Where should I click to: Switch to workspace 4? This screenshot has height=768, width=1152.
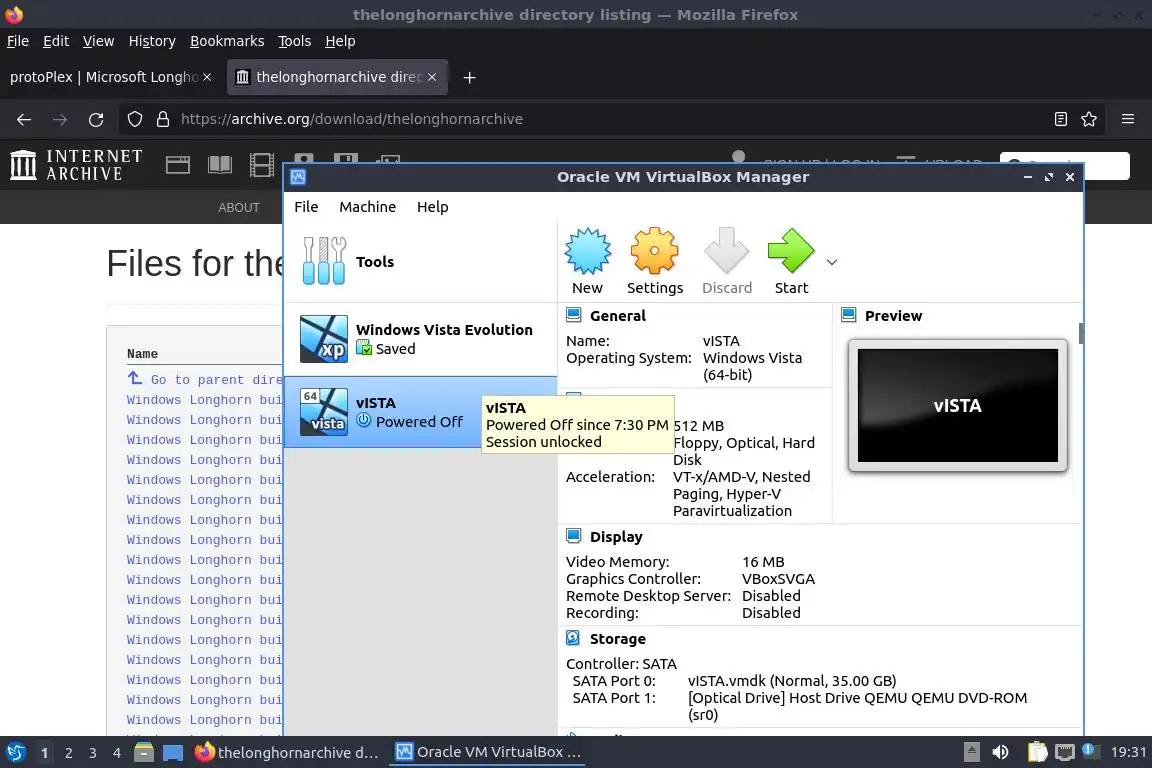click(117, 753)
